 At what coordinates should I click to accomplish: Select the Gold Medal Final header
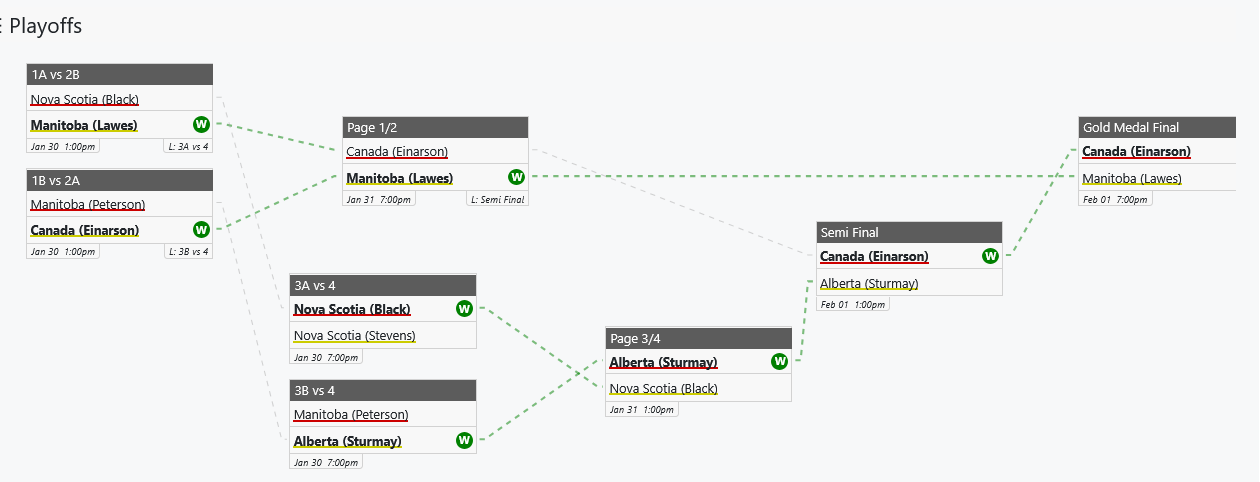(1131, 127)
